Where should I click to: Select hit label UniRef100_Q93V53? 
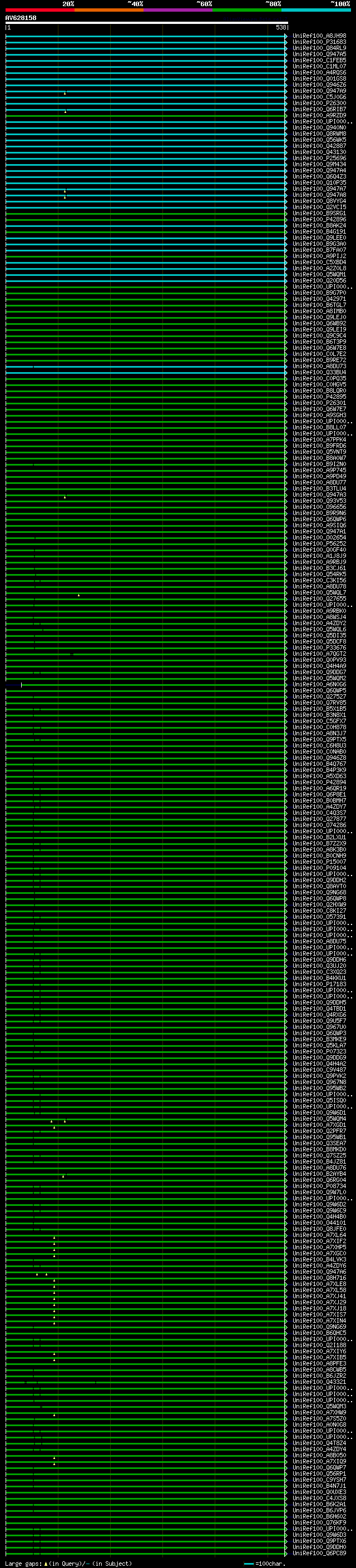319,501
